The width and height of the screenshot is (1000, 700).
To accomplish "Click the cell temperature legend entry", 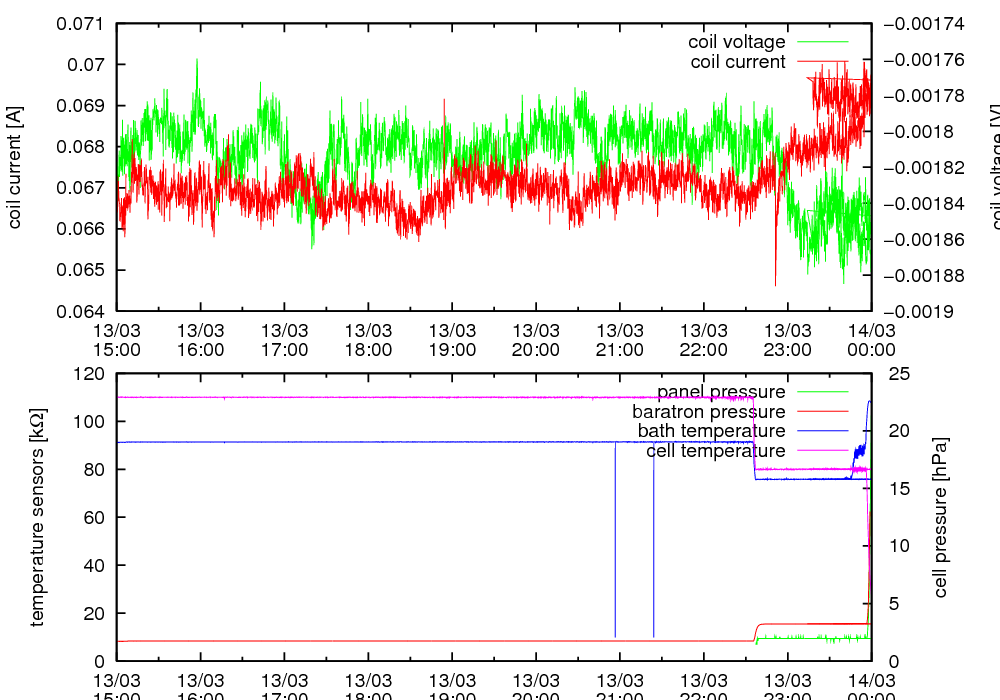I will pyautogui.click(x=715, y=451).
